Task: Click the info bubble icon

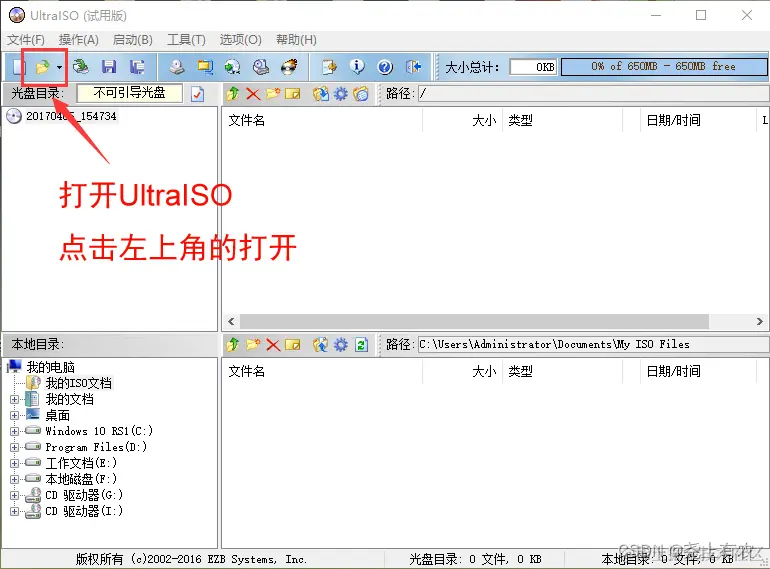Action: 357,67
